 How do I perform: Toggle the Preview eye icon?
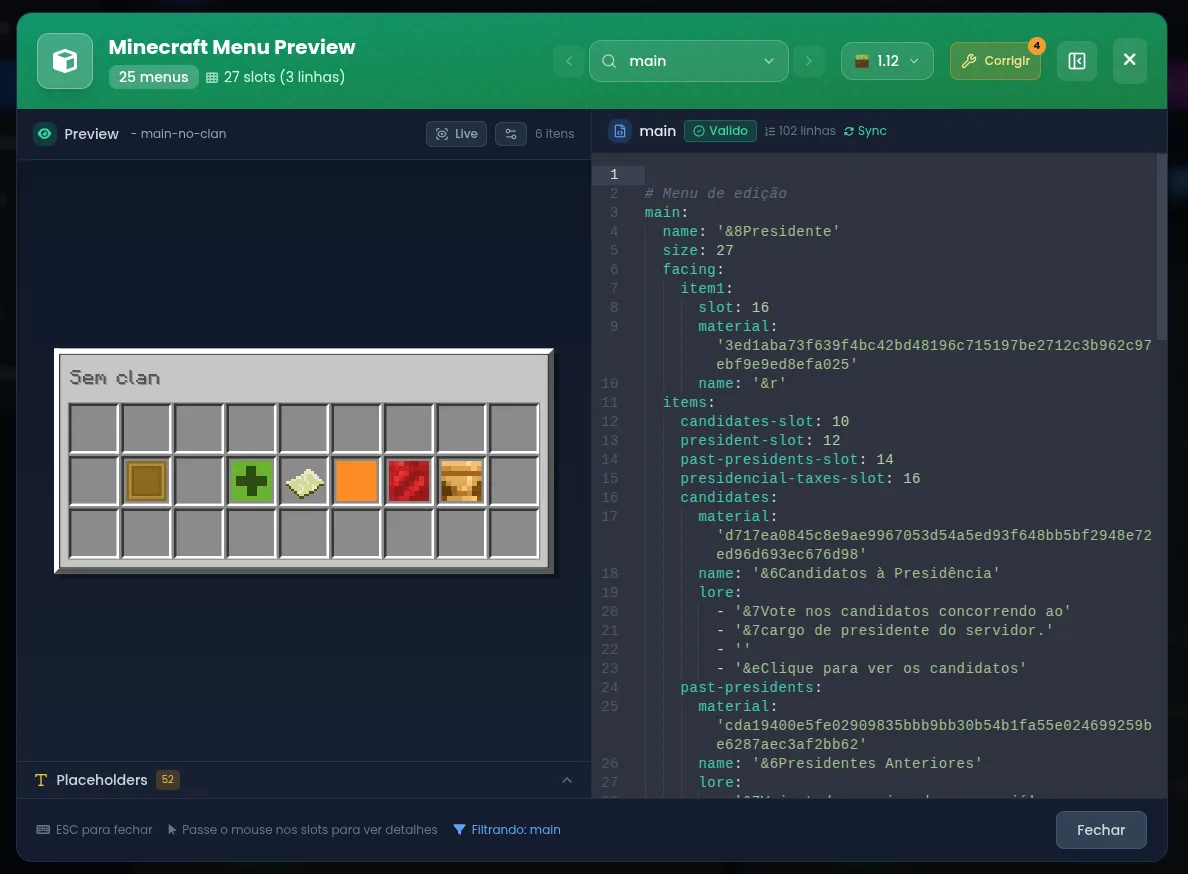click(45, 134)
